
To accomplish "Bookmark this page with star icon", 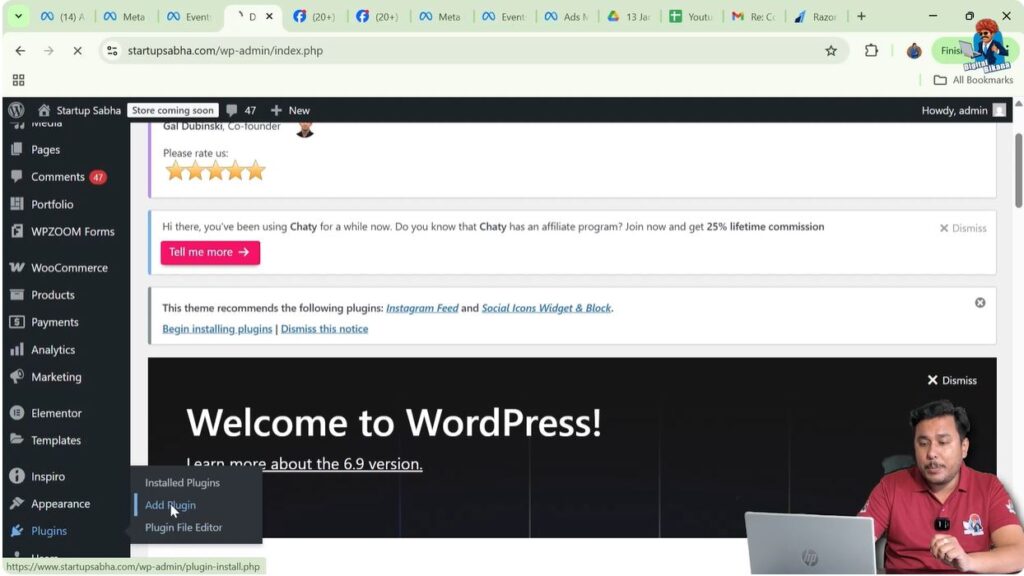I will click(x=831, y=50).
